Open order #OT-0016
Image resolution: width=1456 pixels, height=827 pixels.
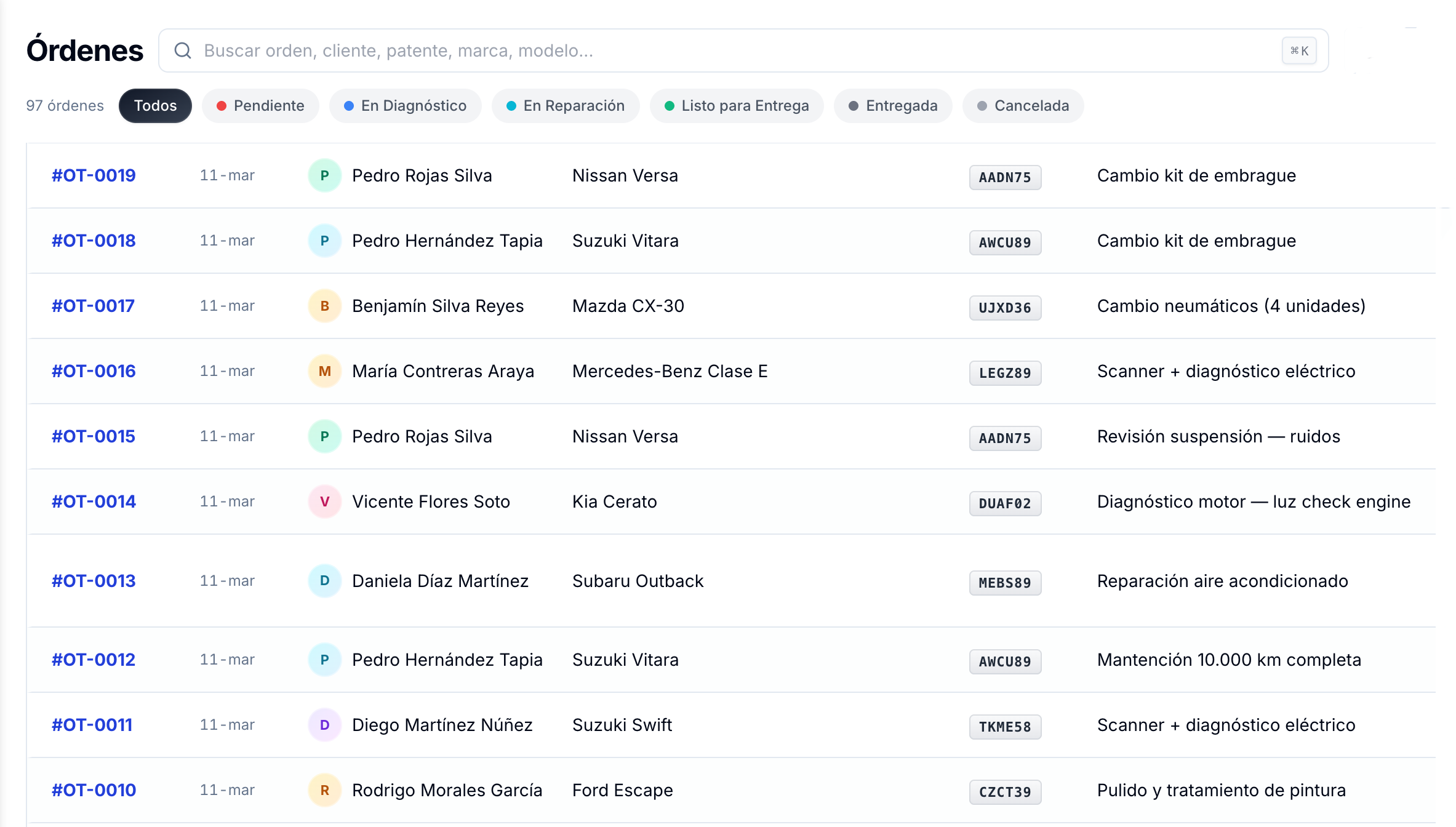click(x=94, y=371)
